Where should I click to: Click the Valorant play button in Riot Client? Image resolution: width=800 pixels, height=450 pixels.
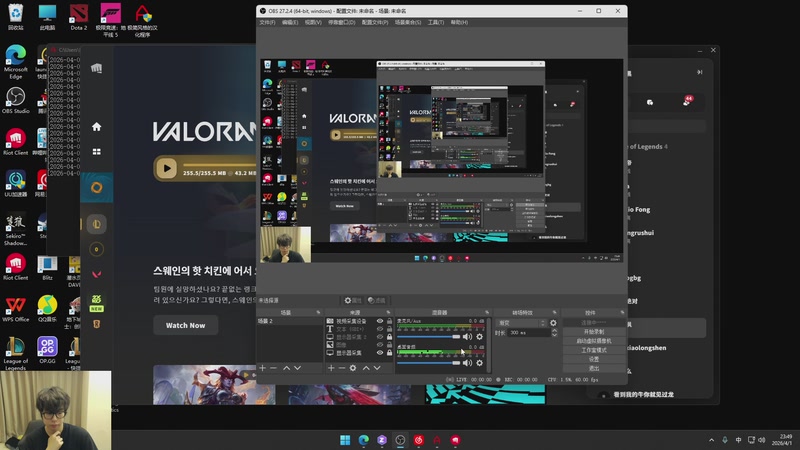click(x=166, y=168)
